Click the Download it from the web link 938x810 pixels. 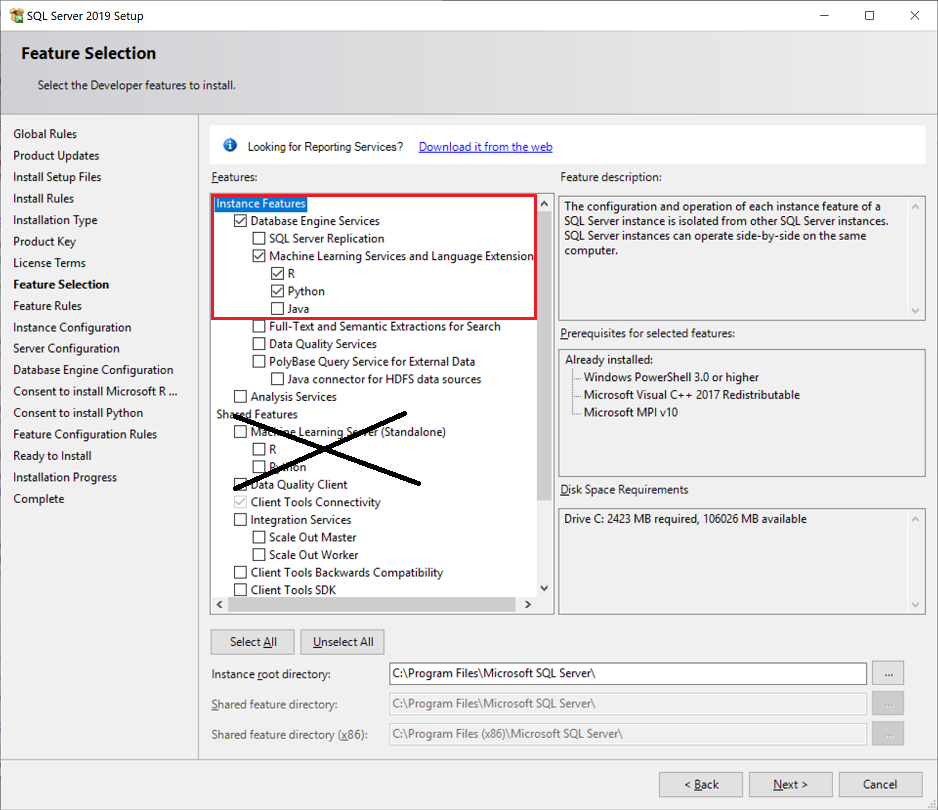tap(485, 145)
